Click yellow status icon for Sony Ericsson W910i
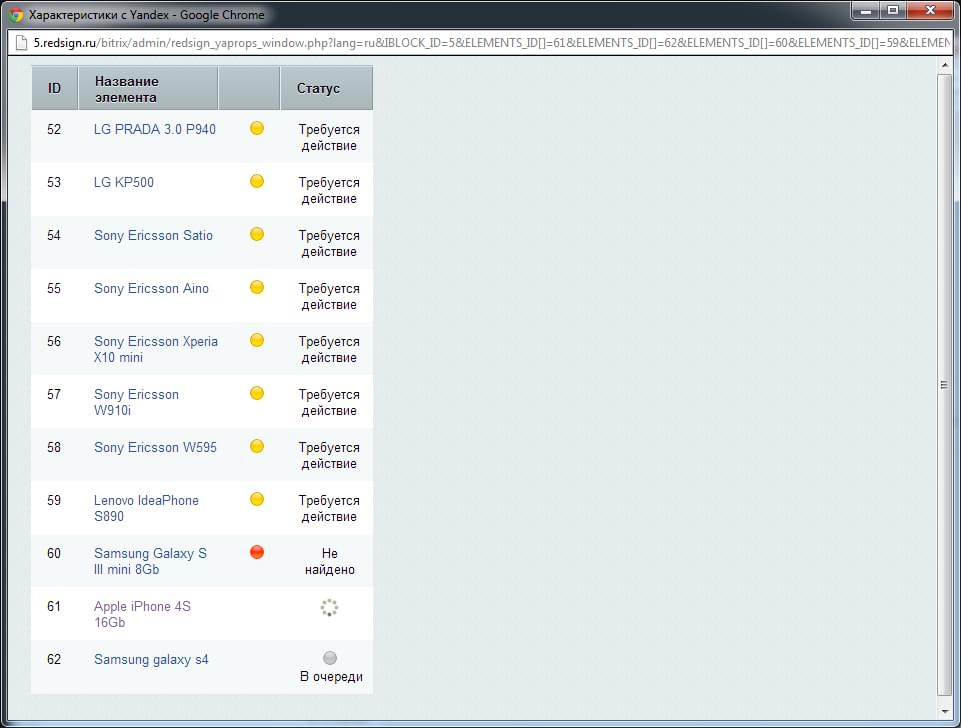 tap(257, 393)
